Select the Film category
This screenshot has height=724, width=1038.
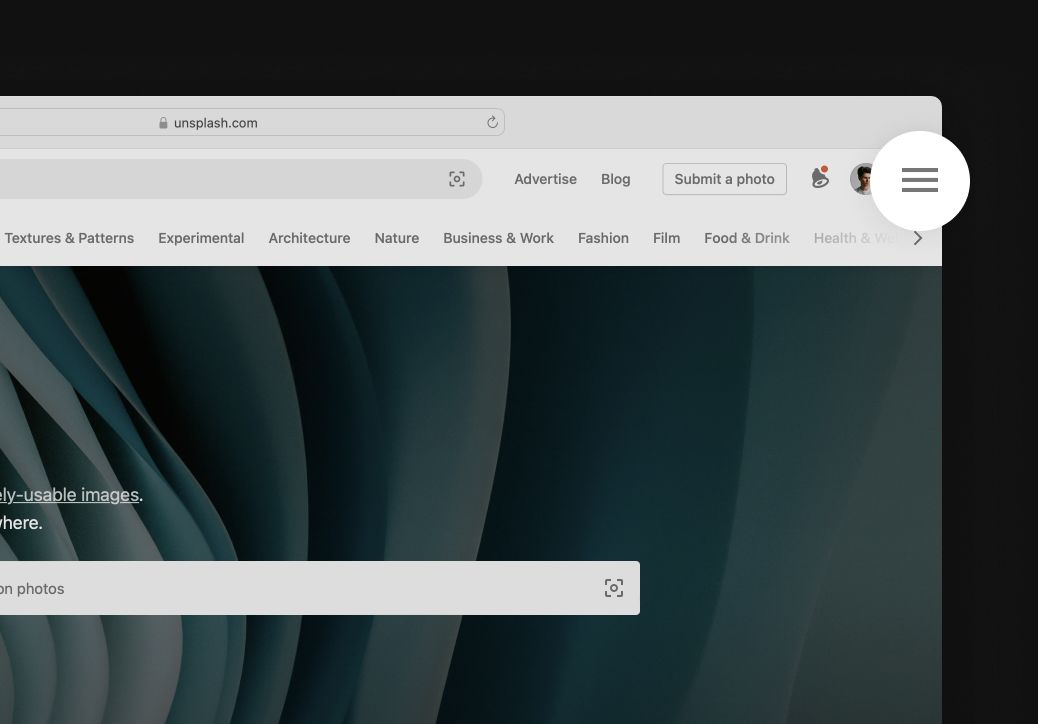coord(667,238)
